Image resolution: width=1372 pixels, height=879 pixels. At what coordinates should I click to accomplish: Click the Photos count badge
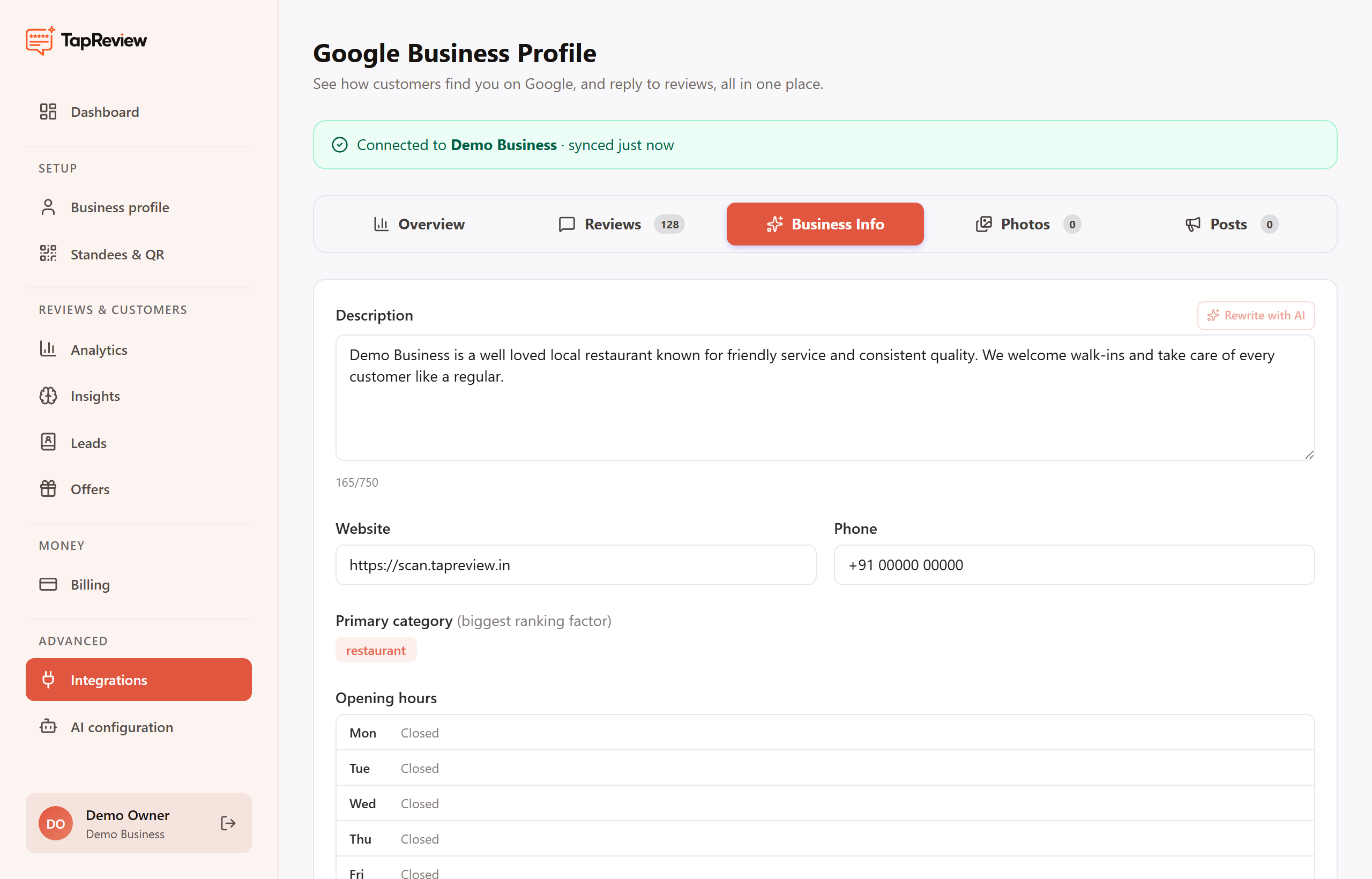pyautogui.click(x=1072, y=225)
